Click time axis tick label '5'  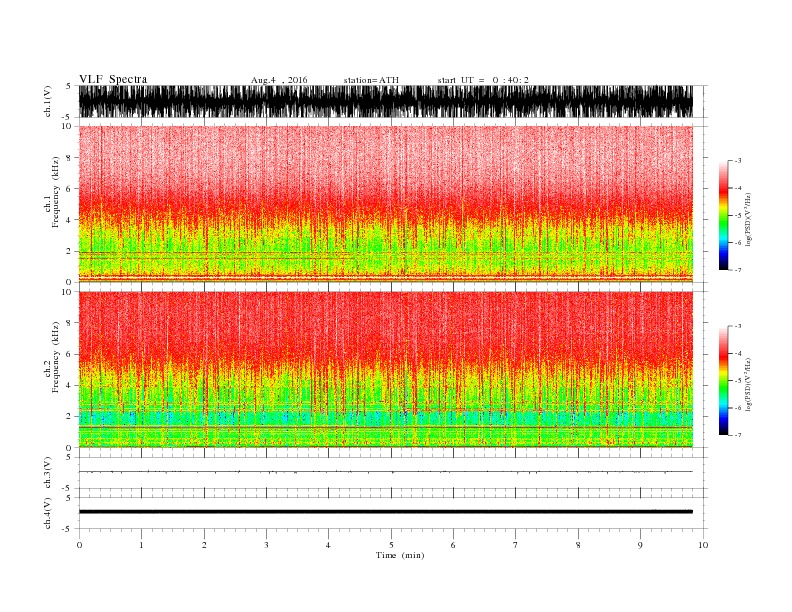(391, 545)
